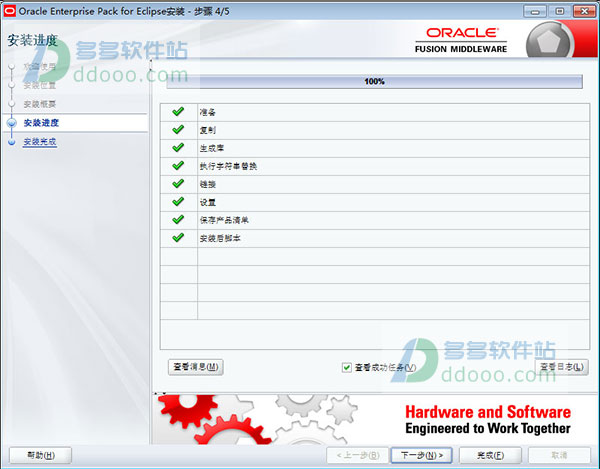This screenshot has width=600, height=469.
Task: Click the 安装进度 step bullet in sidebar
Action: (x=12, y=123)
